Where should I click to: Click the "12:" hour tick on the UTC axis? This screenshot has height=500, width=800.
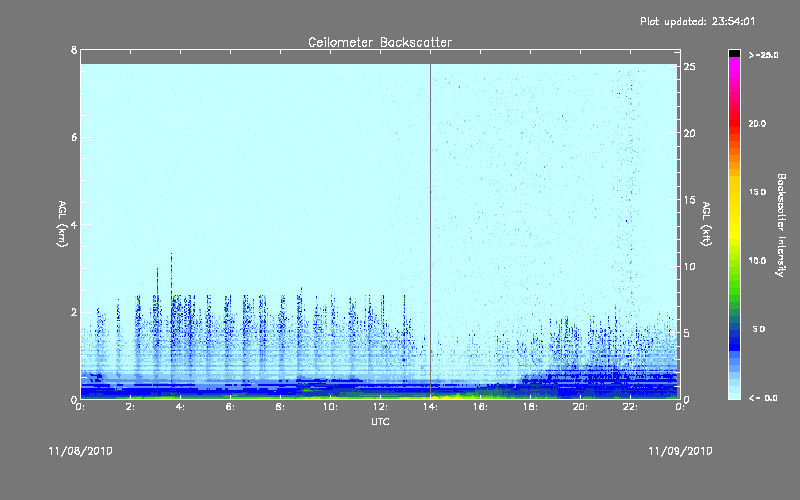point(380,407)
